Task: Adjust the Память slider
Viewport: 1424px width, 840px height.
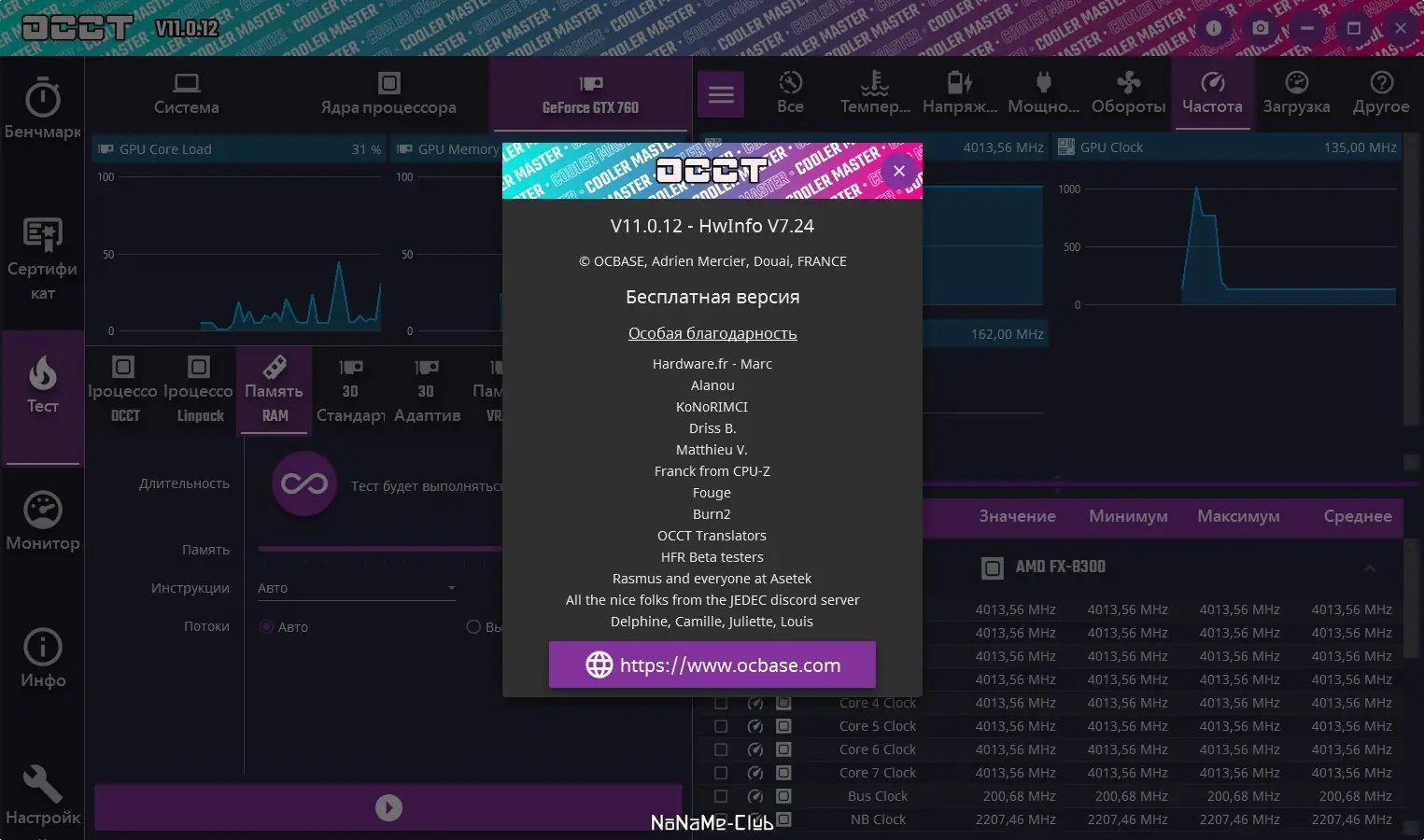Action: (380, 549)
